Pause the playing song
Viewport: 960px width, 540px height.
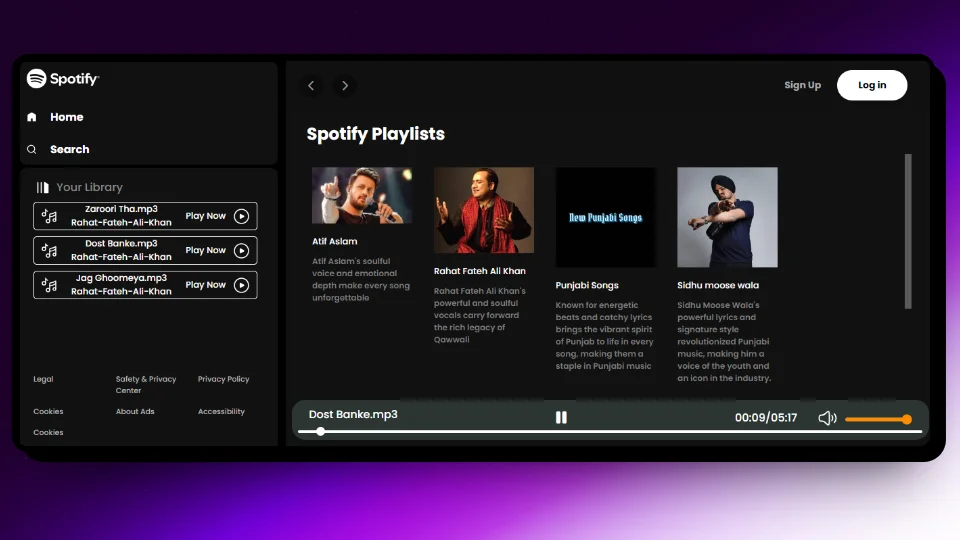point(561,418)
